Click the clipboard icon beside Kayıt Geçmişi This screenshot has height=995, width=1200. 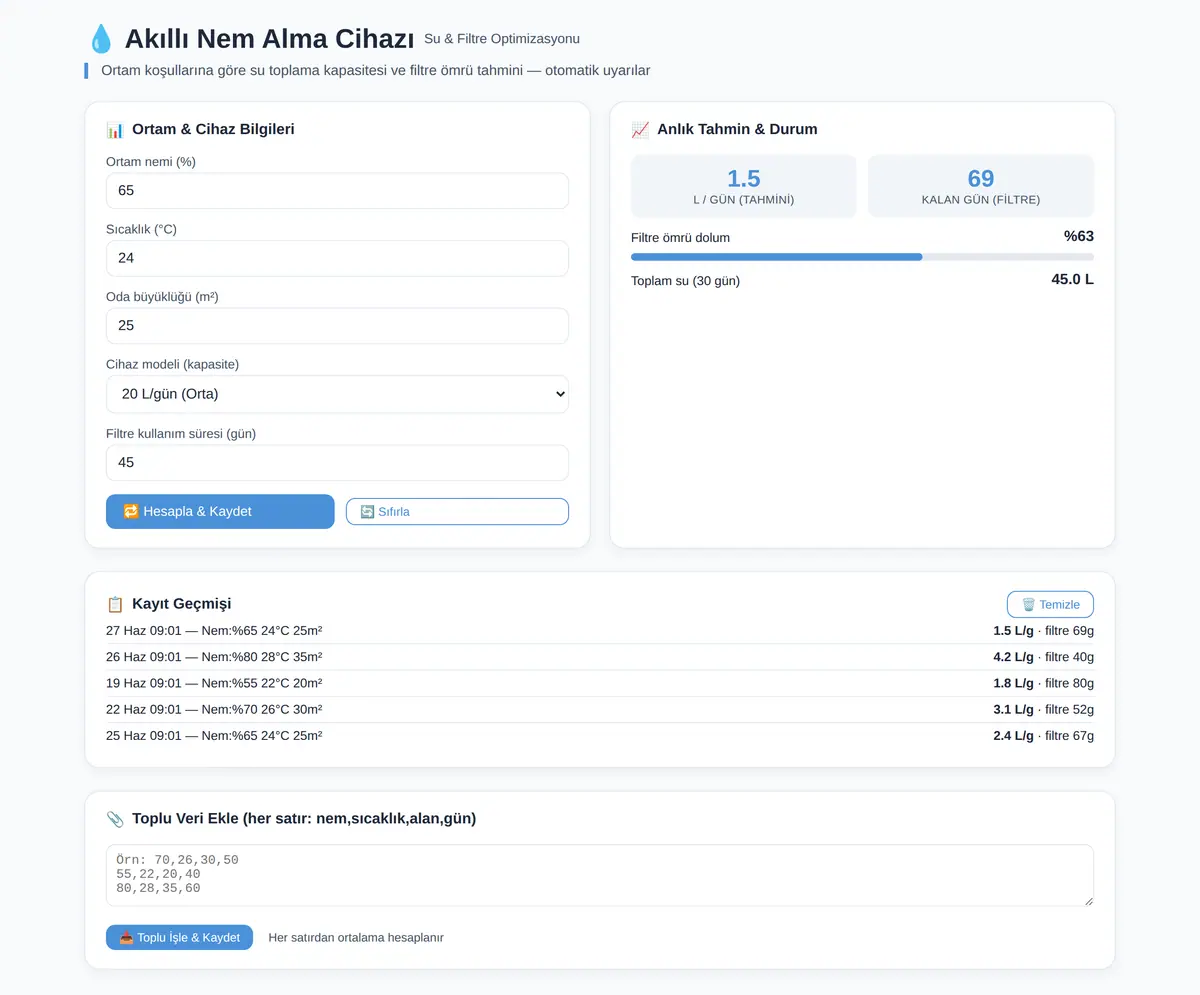pyautogui.click(x=115, y=604)
